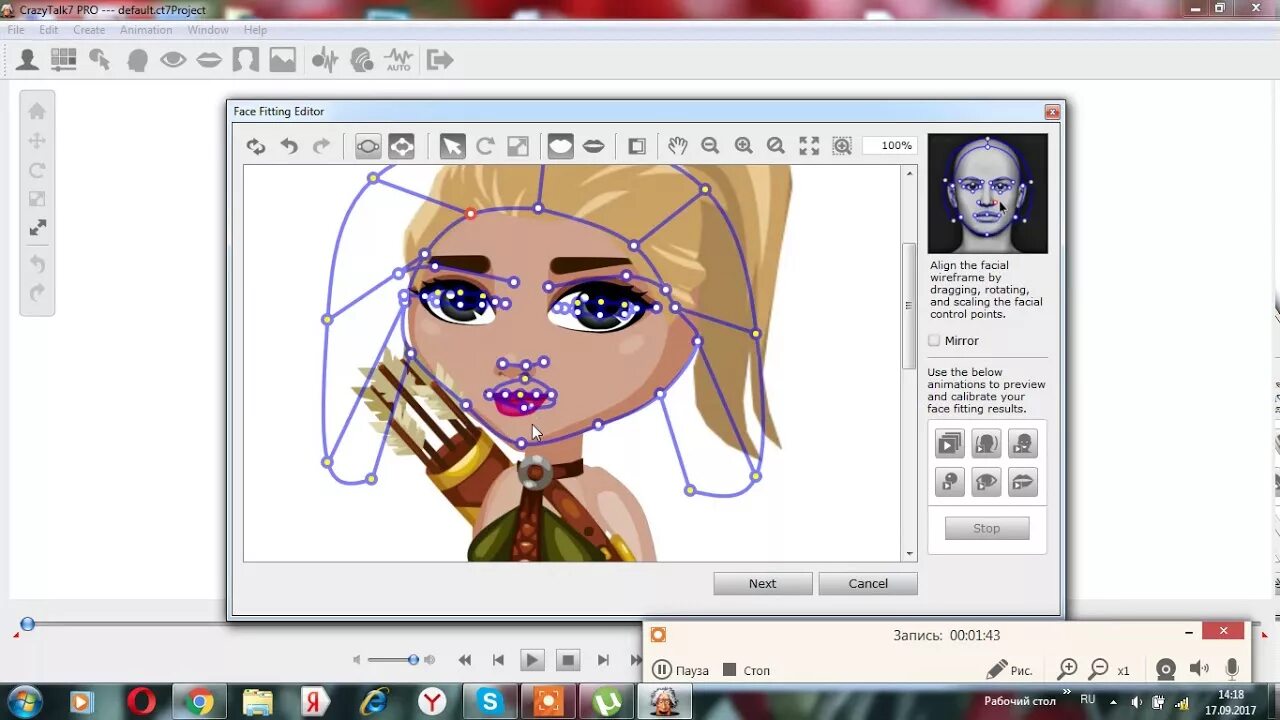Screen dimensions: 1280x720
Task: Preview the eye calibration animation
Action: [x=986, y=482]
